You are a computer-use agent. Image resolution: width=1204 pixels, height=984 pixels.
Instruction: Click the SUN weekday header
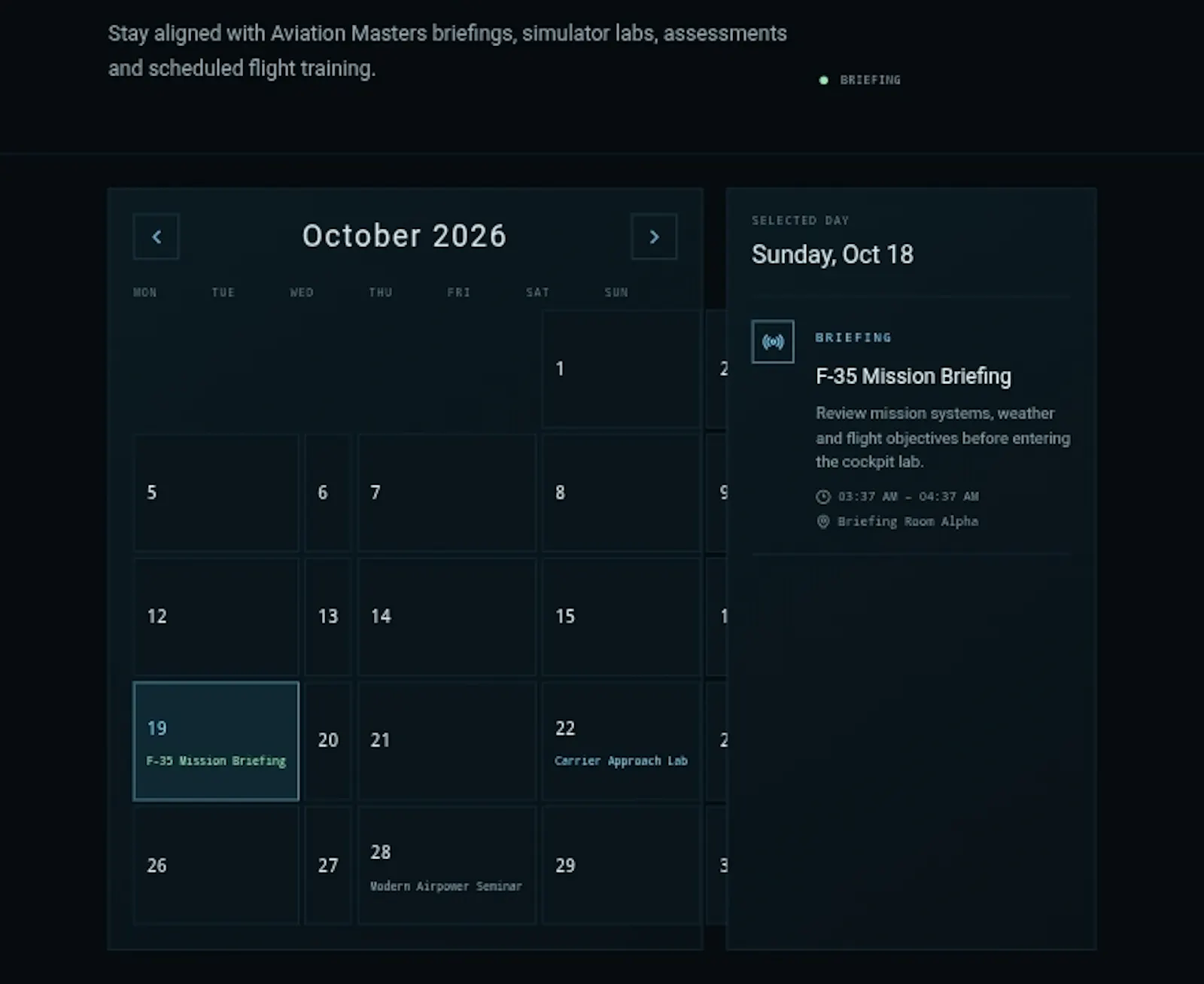(x=616, y=292)
